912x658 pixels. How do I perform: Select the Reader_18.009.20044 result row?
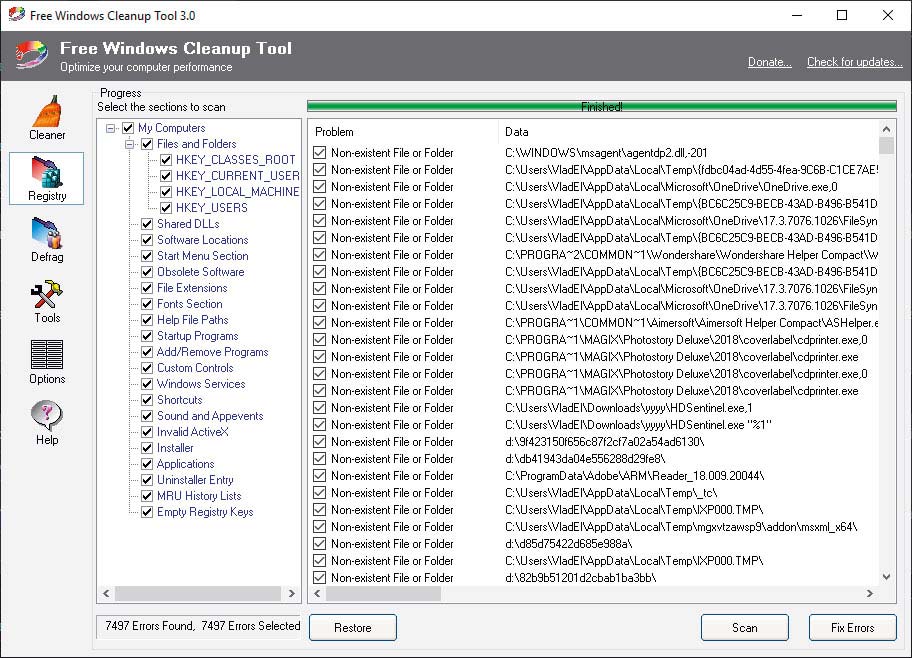593,476
